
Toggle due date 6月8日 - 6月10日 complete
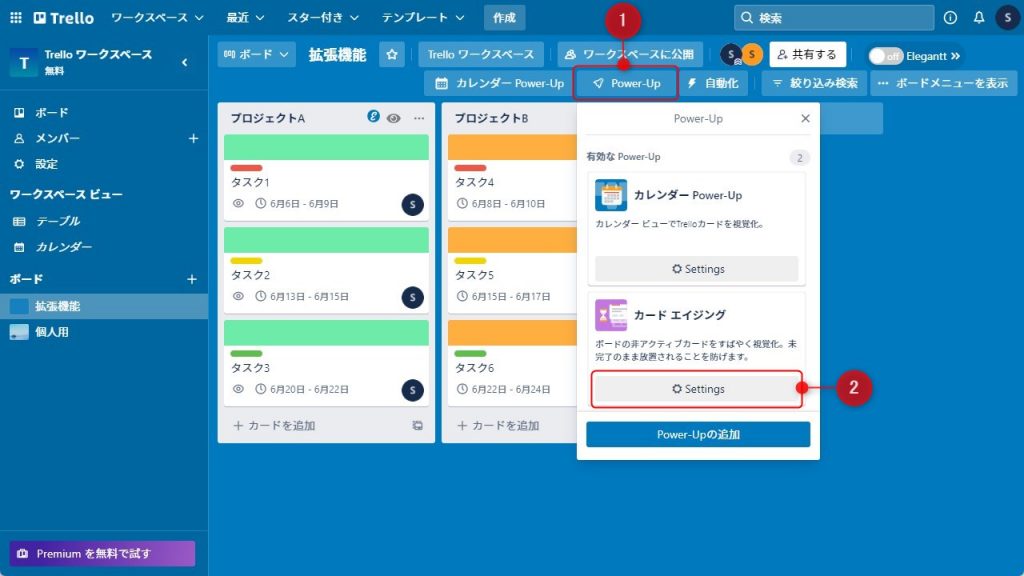(500, 204)
